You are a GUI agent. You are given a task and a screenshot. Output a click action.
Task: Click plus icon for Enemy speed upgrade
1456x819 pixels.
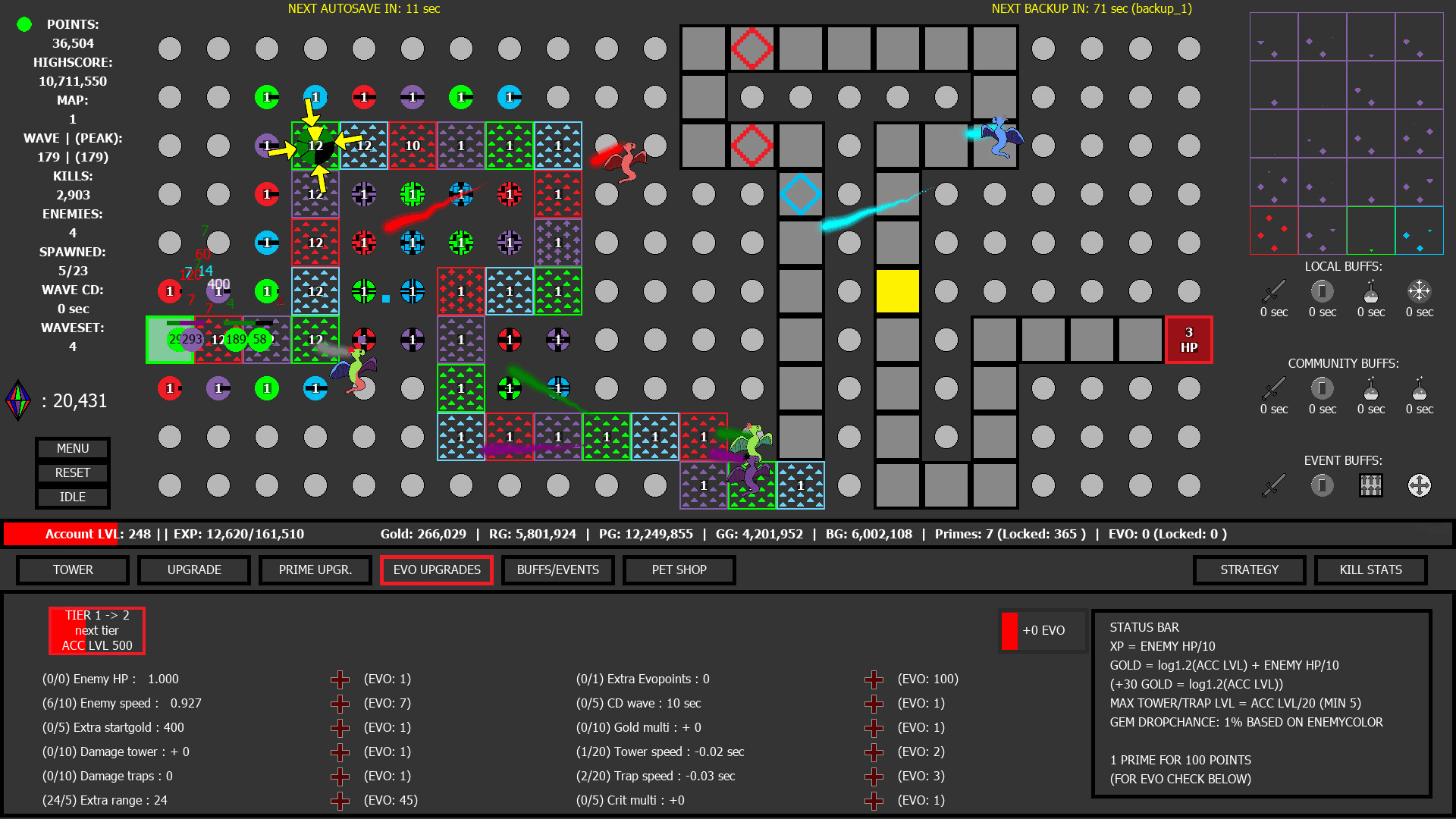point(340,704)
